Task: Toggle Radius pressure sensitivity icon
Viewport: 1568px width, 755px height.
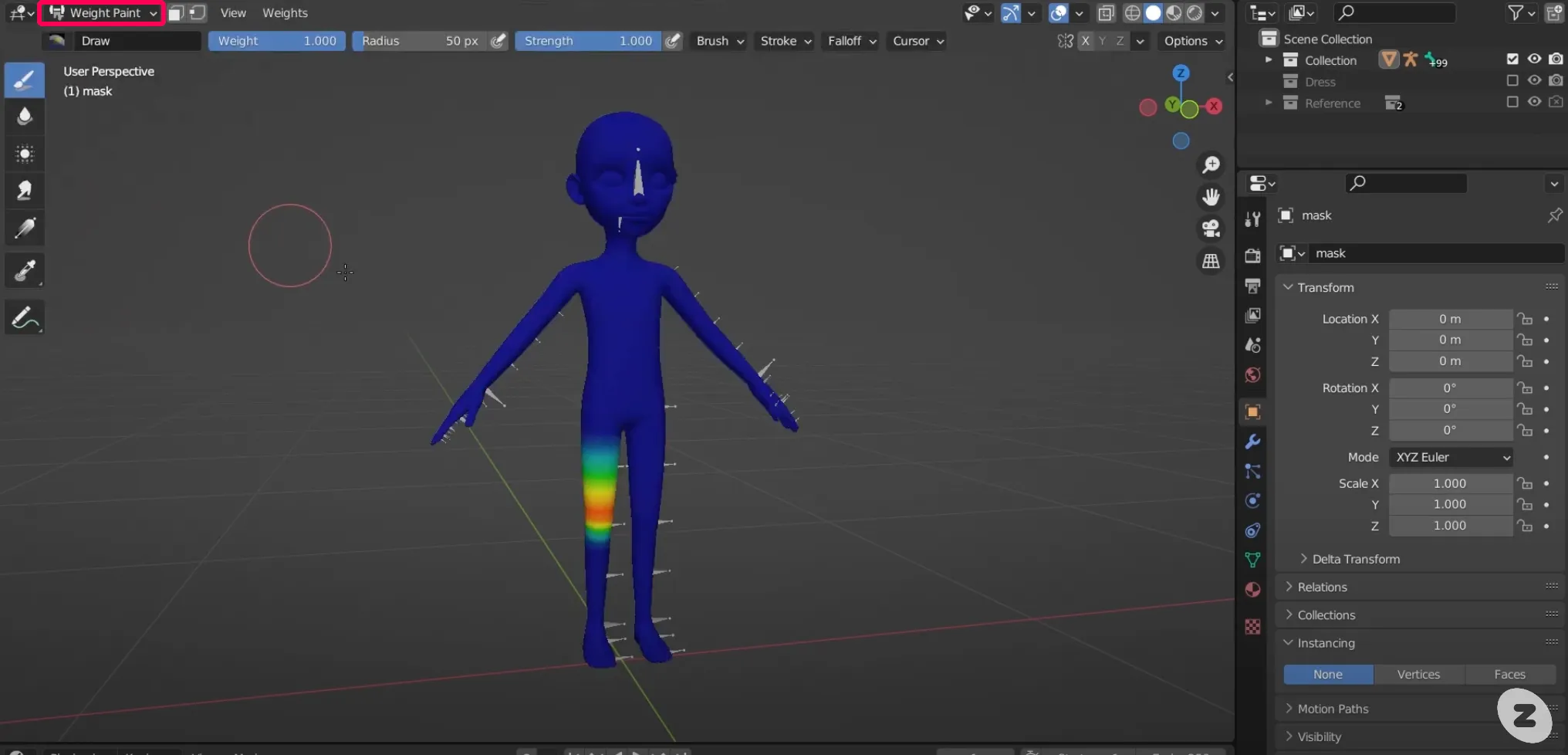Action: [498, 41]
